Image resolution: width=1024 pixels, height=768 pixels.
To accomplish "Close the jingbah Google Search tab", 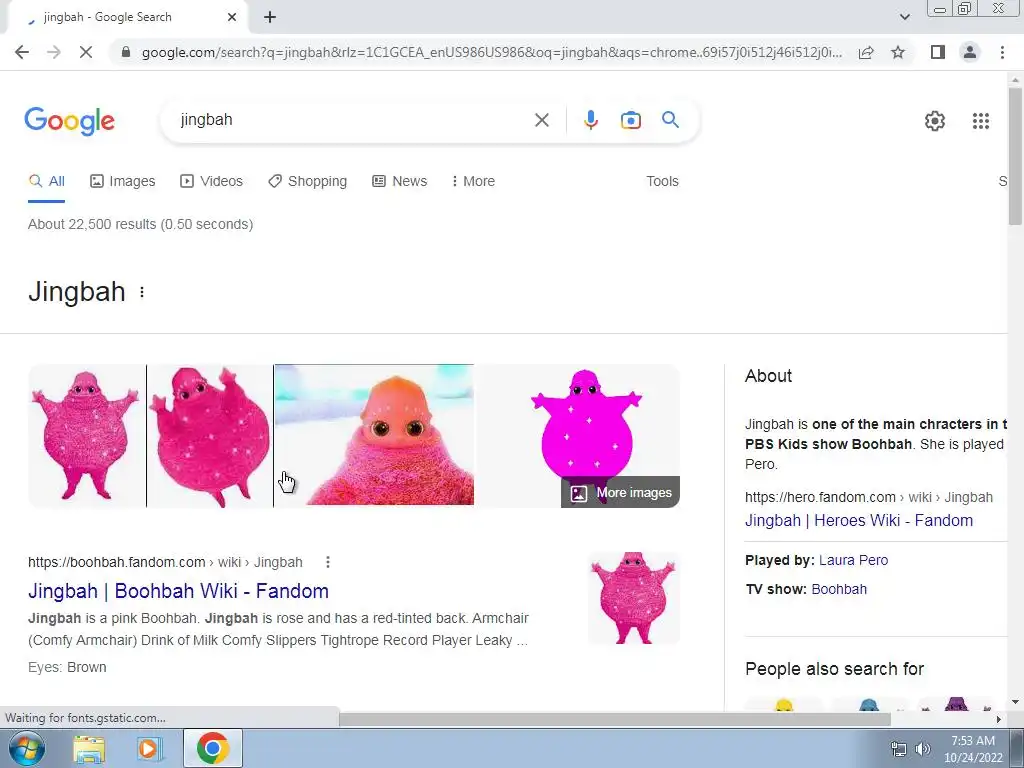I will [232, 17].
